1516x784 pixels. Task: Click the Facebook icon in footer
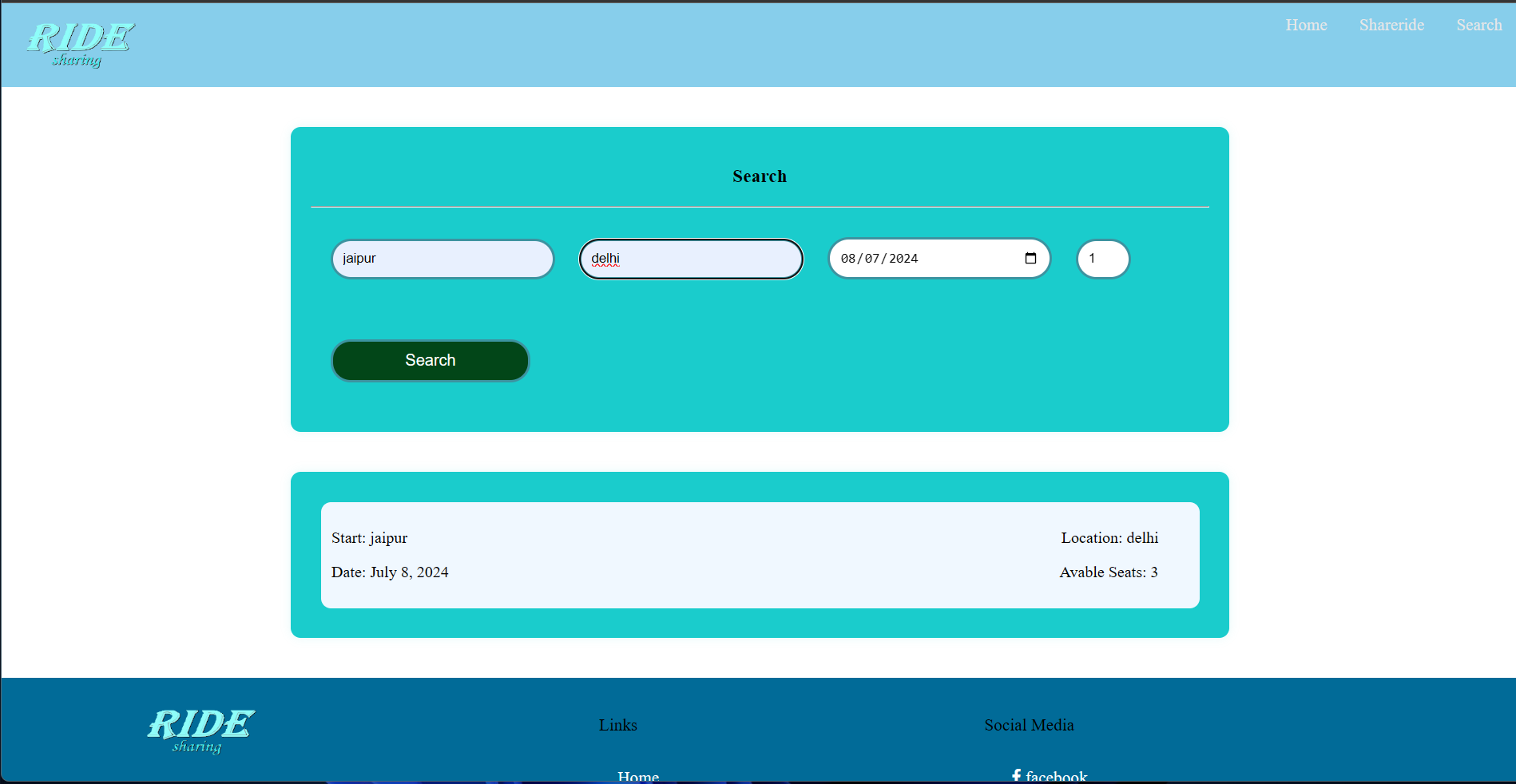[x=1016, y=776]
